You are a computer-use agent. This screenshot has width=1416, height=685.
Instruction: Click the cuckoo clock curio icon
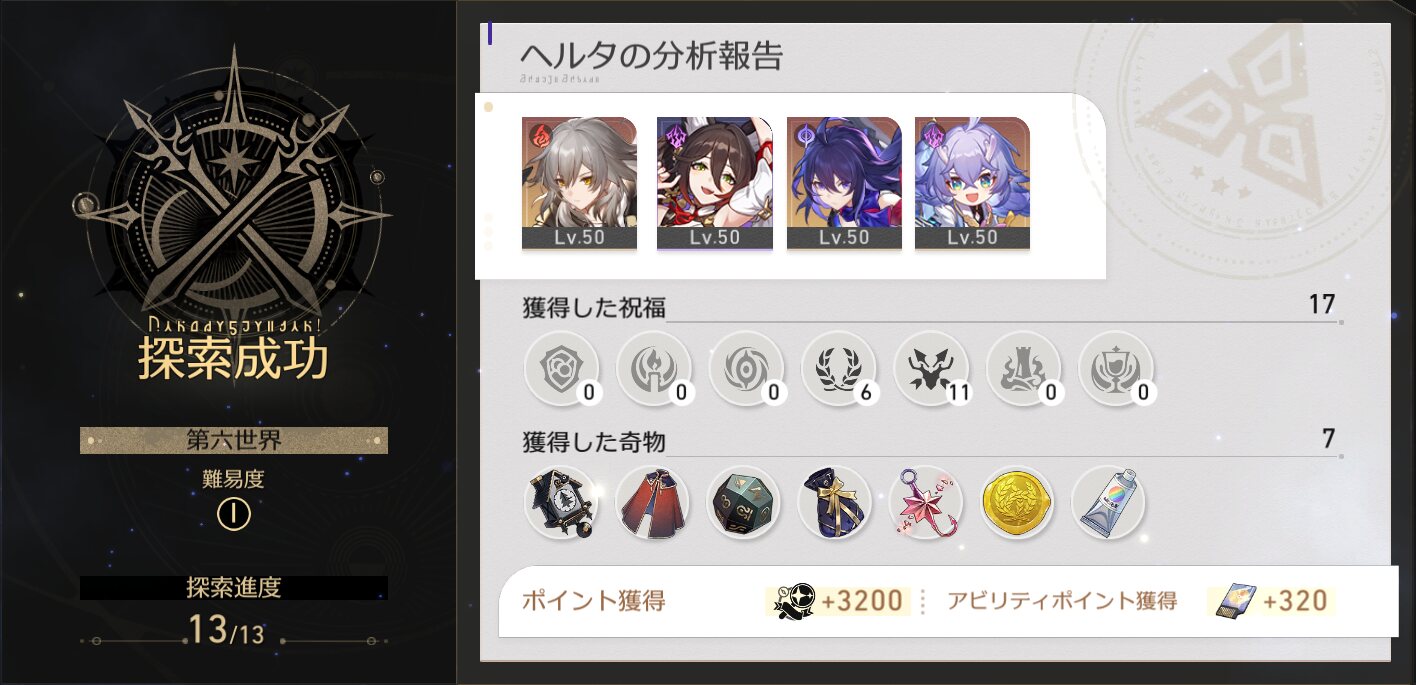coord(560,502)
